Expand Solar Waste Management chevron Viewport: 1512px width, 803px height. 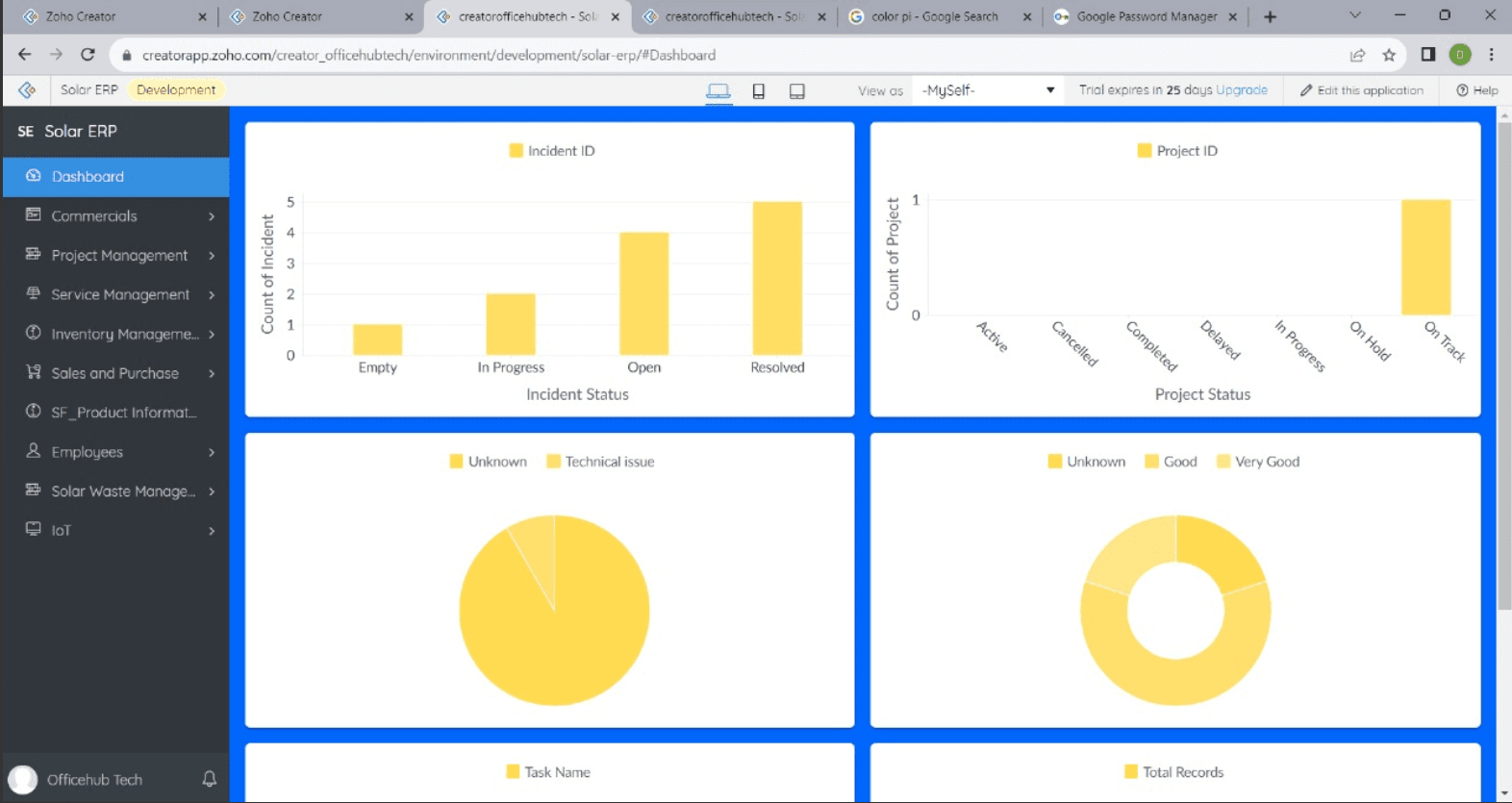212,491
